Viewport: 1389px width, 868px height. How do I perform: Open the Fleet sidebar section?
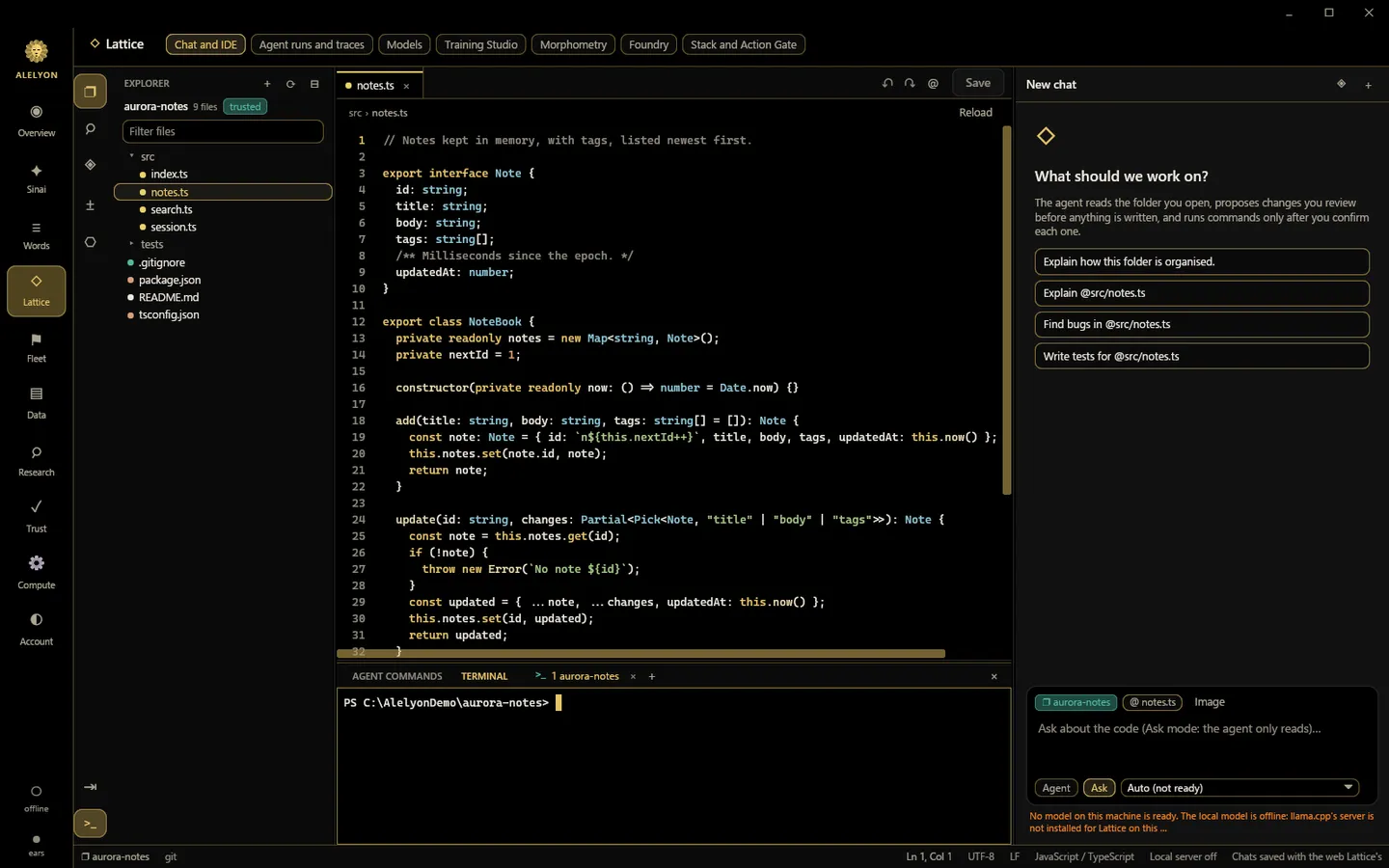click(x=36, y=348)
